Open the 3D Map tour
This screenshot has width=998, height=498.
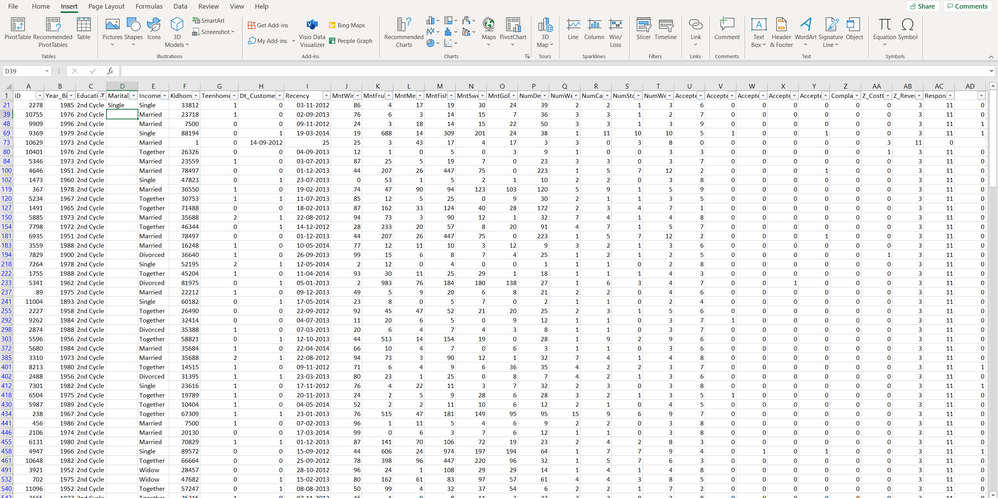click(x=545, y=33)
